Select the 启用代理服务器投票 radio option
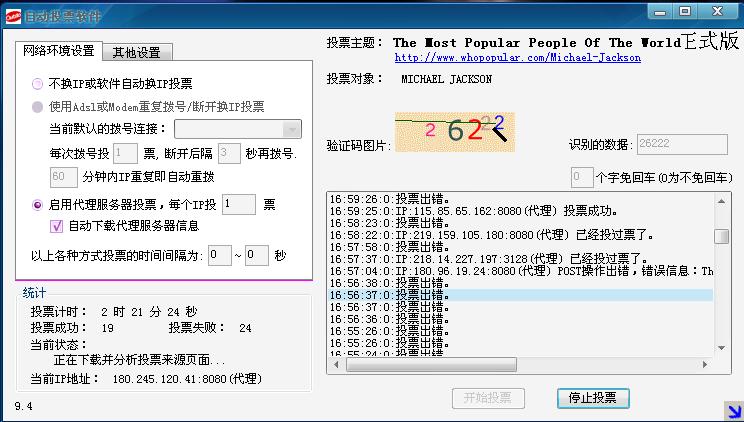The height and width of the screenshot is (422, 744). point(37,205)
